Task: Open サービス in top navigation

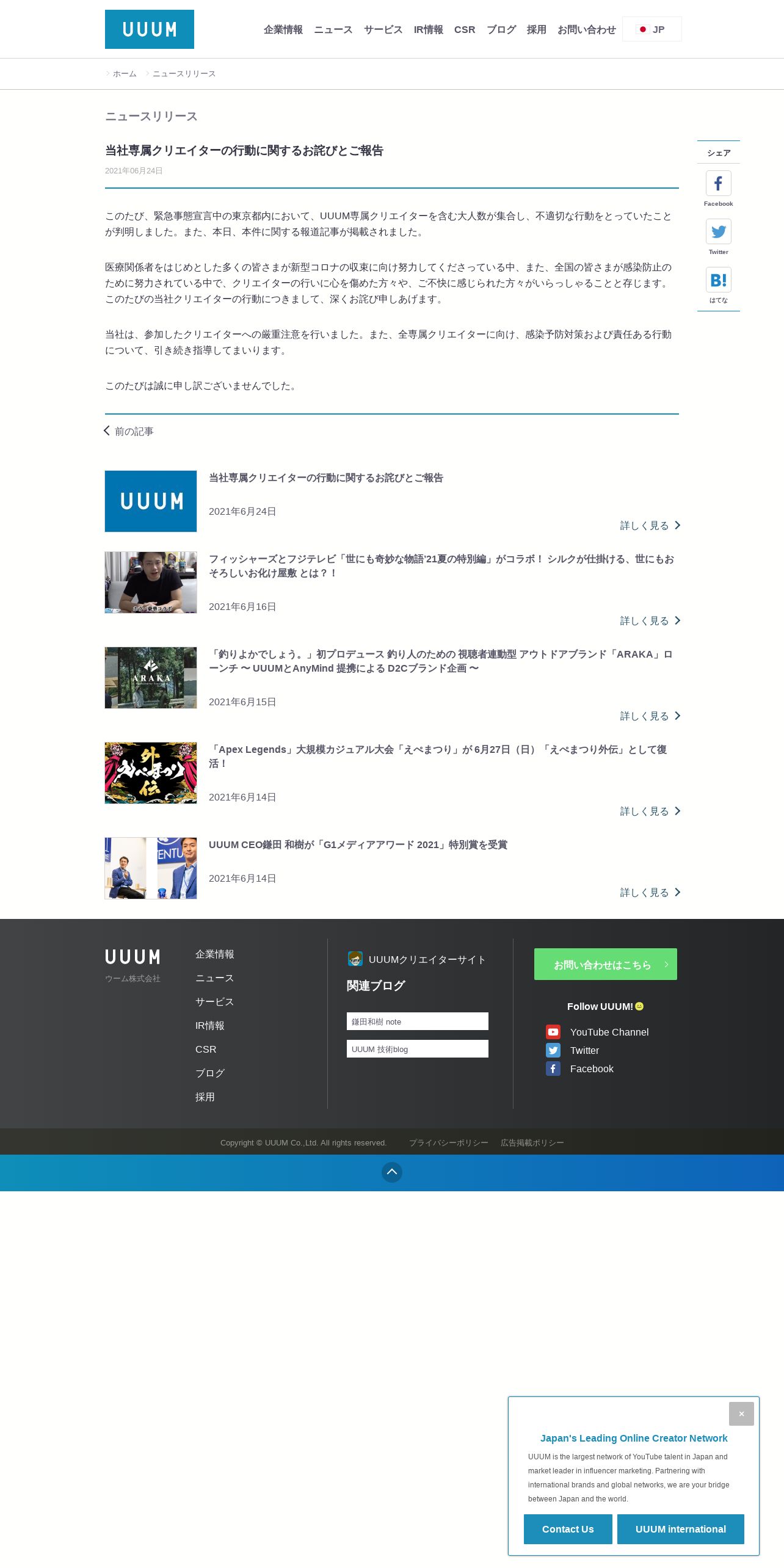Action: (383, 29)
